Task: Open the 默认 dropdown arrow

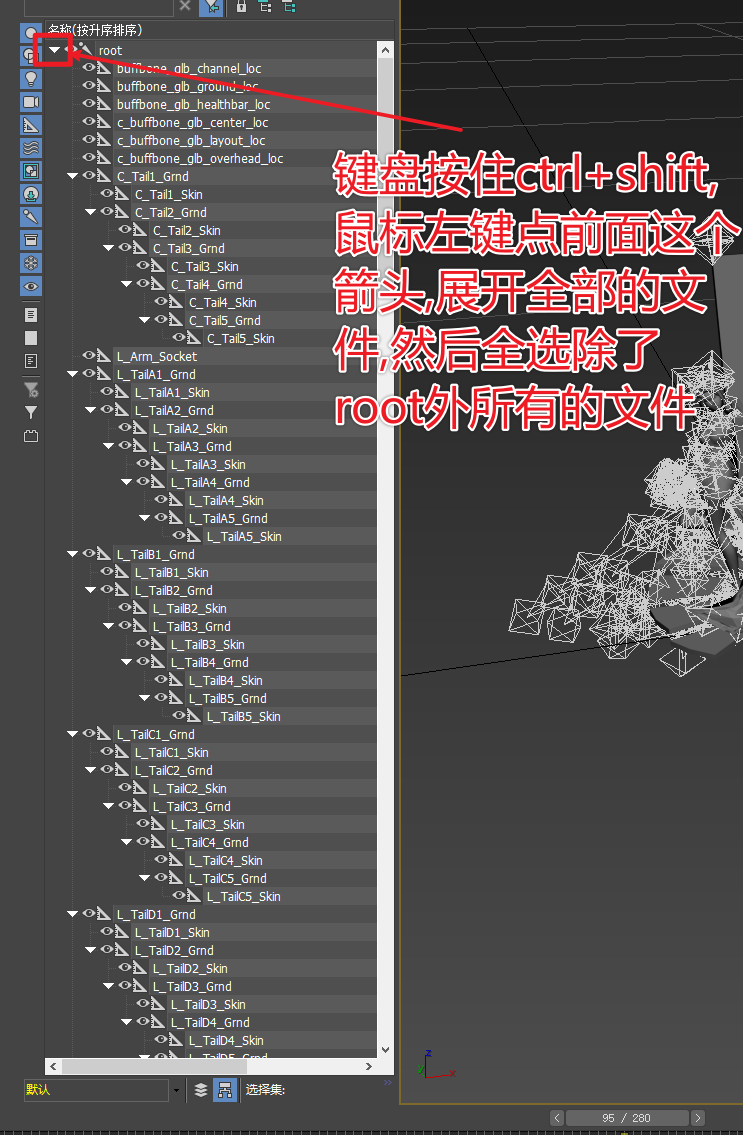Action: point(176,1089)
